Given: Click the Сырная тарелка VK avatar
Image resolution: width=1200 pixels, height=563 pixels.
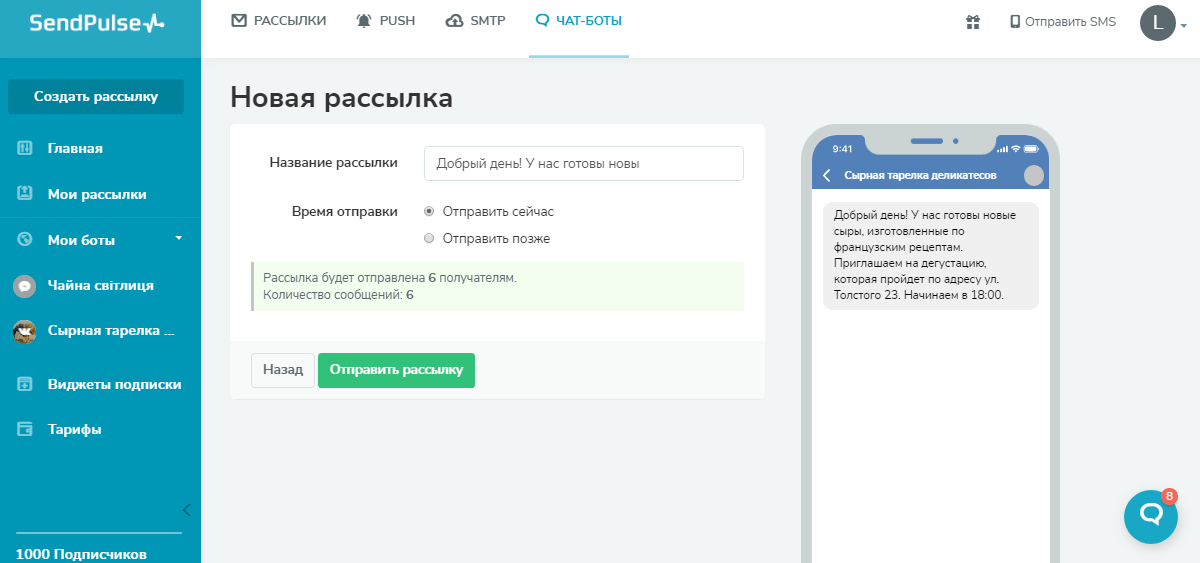Looking at the screenshot, I should [25, 332].
